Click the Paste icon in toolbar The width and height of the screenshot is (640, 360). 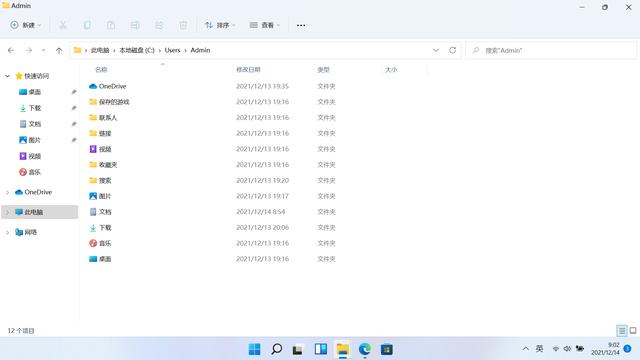pyautogui.click(x=111, y=25)
